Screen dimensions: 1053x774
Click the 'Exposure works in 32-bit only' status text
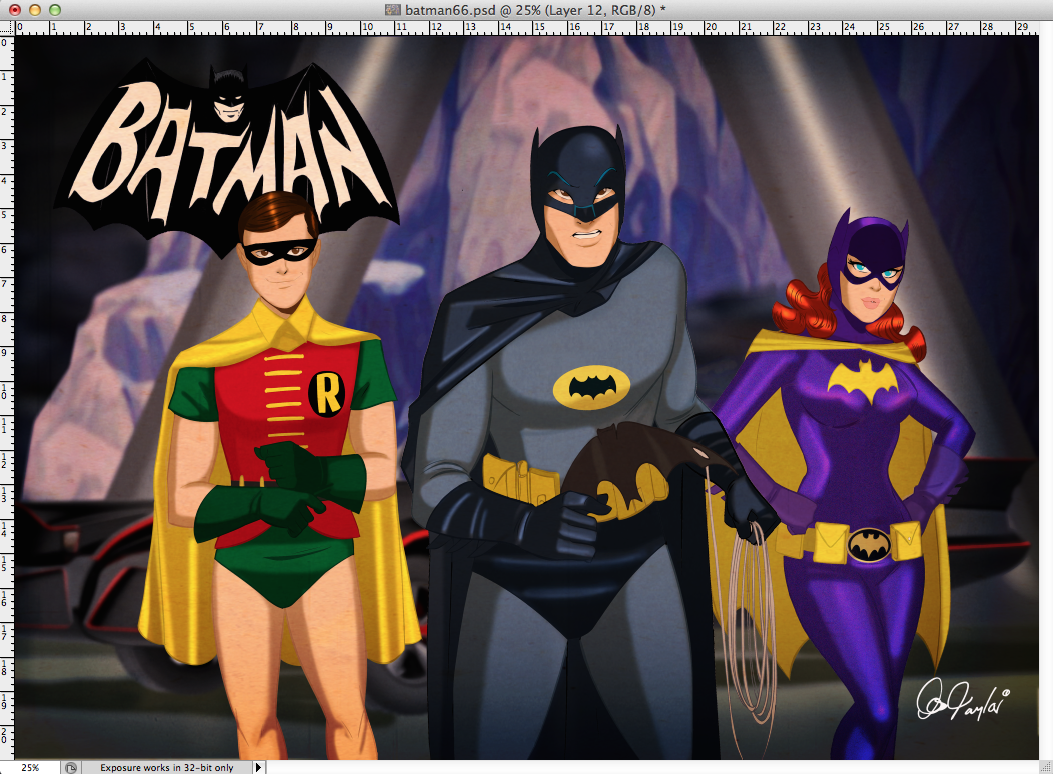[x=165, y=767]
